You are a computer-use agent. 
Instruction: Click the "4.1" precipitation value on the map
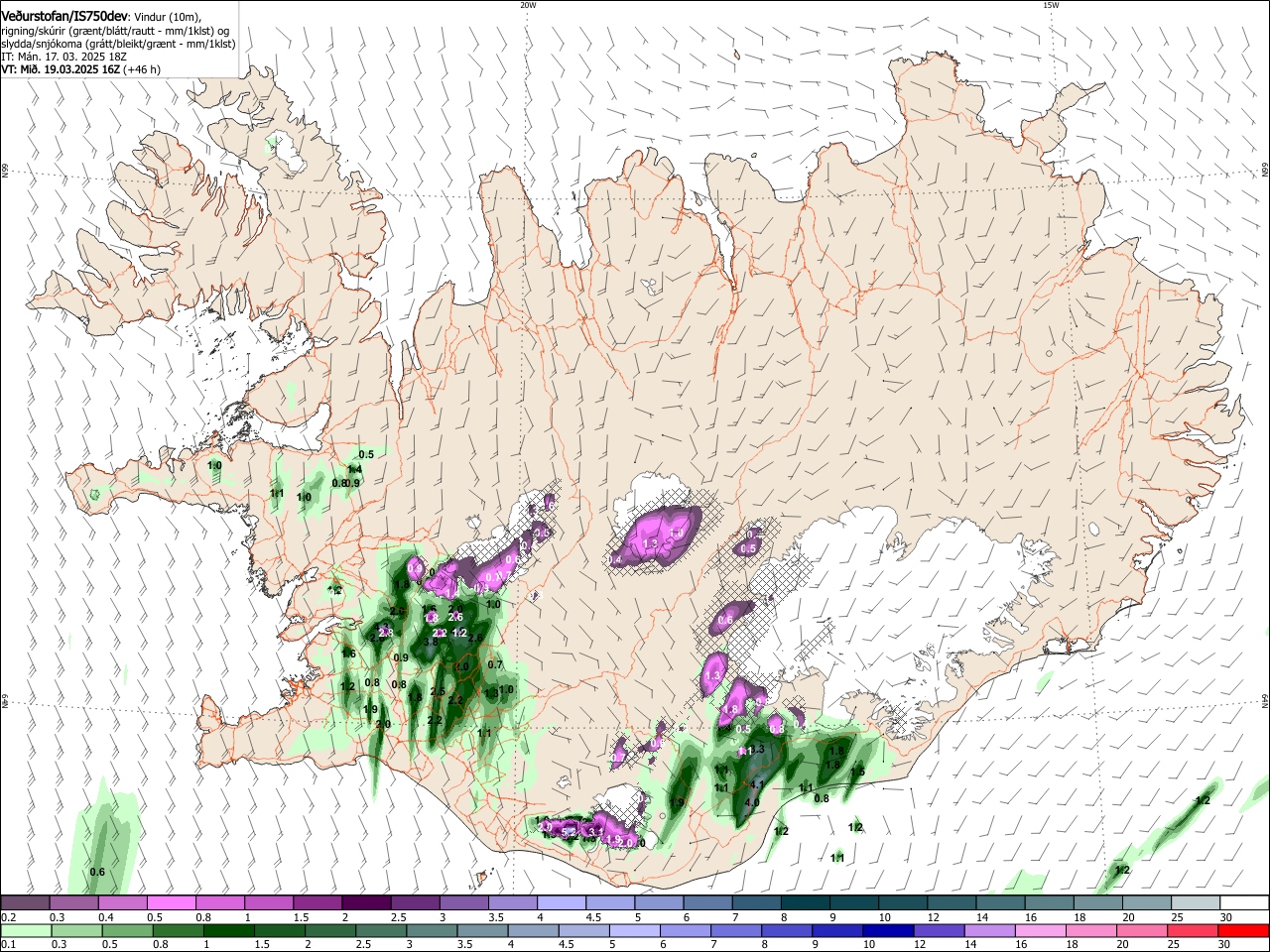tap(756, 784)
